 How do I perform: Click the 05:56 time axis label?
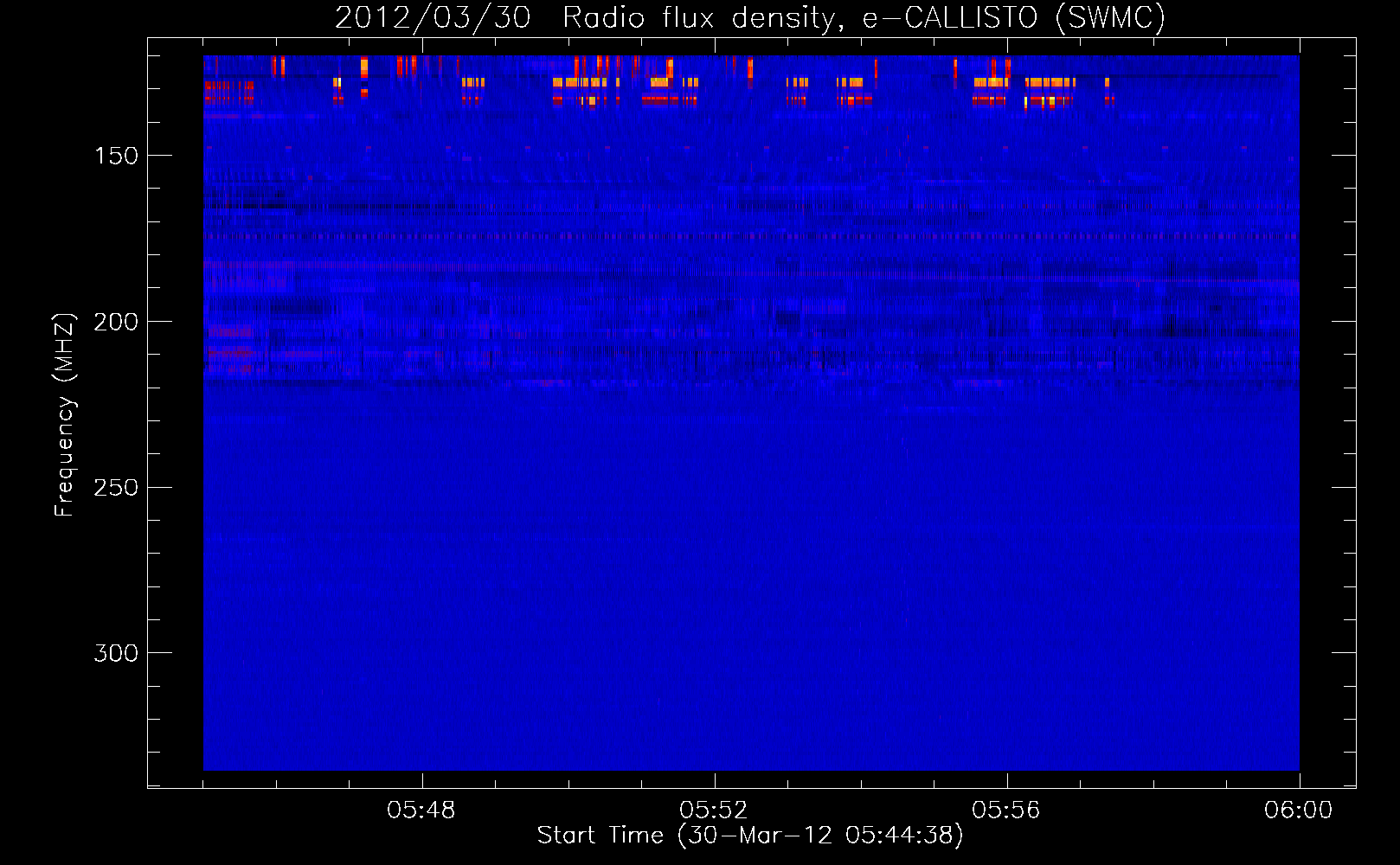coord(1006,811)
